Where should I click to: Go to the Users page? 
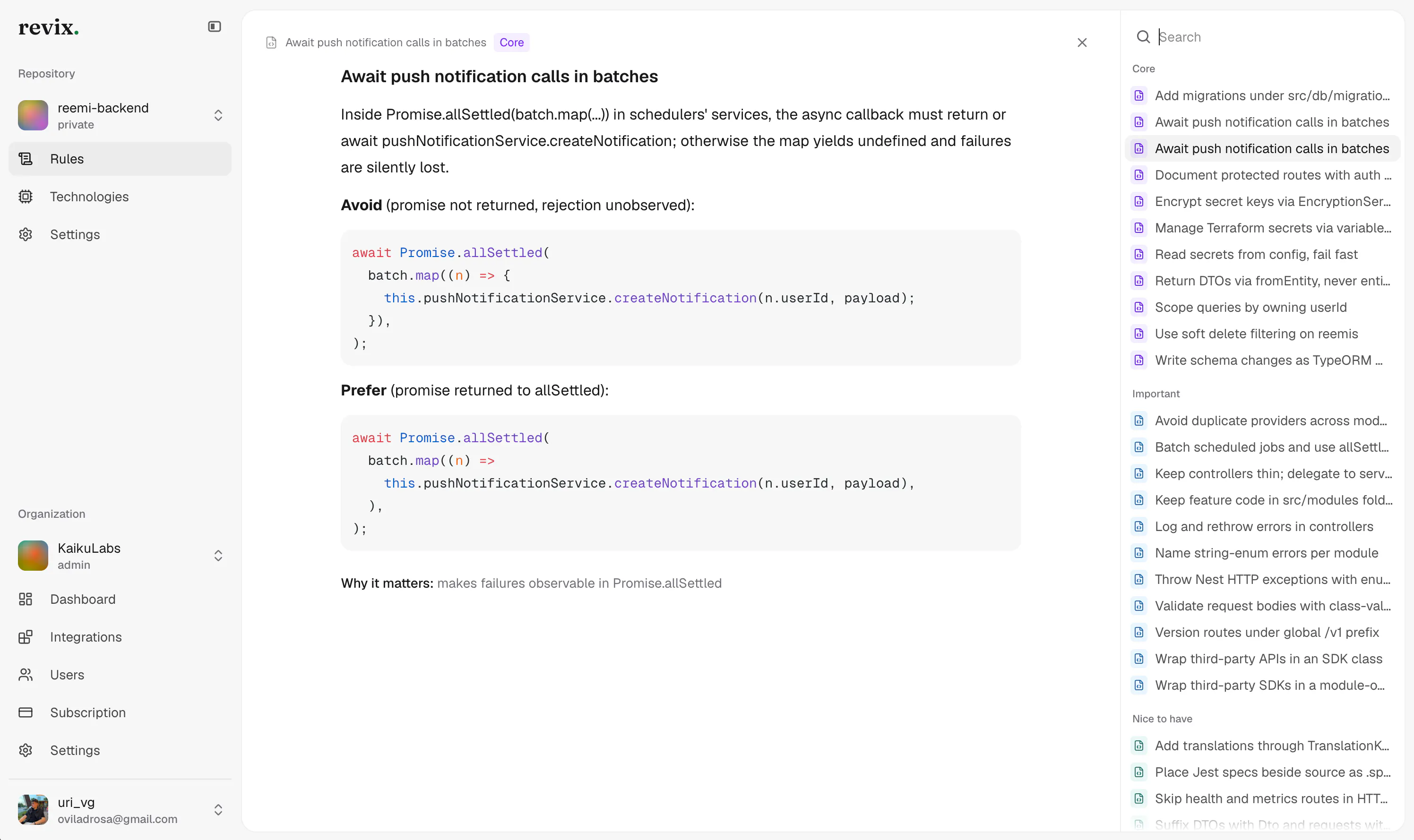(x=120, y=675)
